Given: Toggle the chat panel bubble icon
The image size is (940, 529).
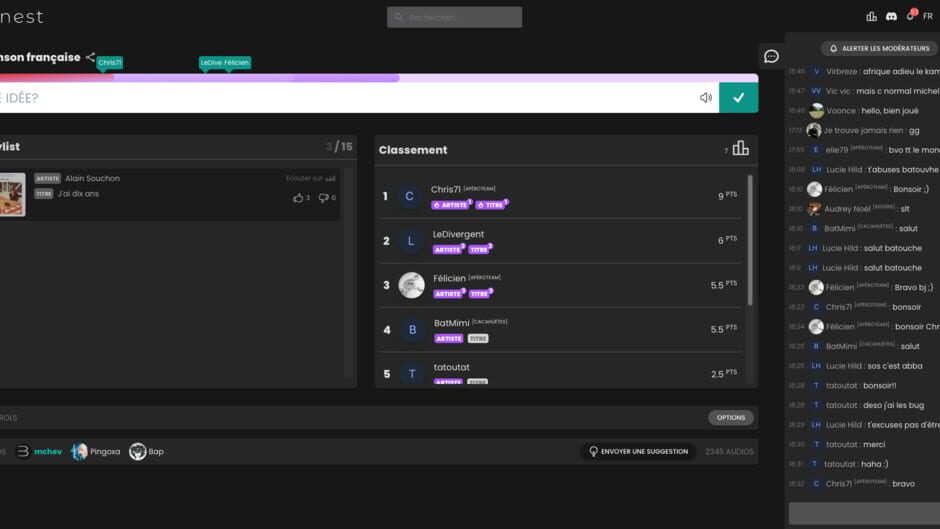Looking at the screenshot, I should pyautogui.click(x=771, y=56).
